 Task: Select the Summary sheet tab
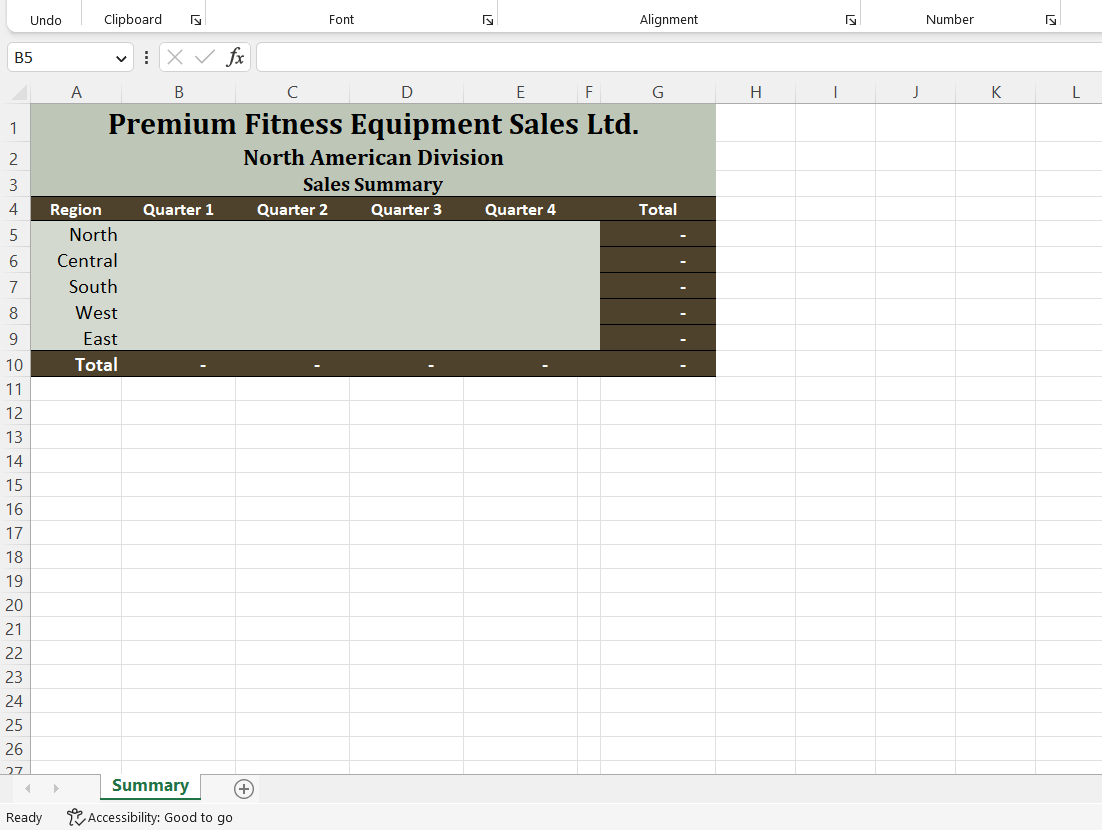(x=149, y=786)
